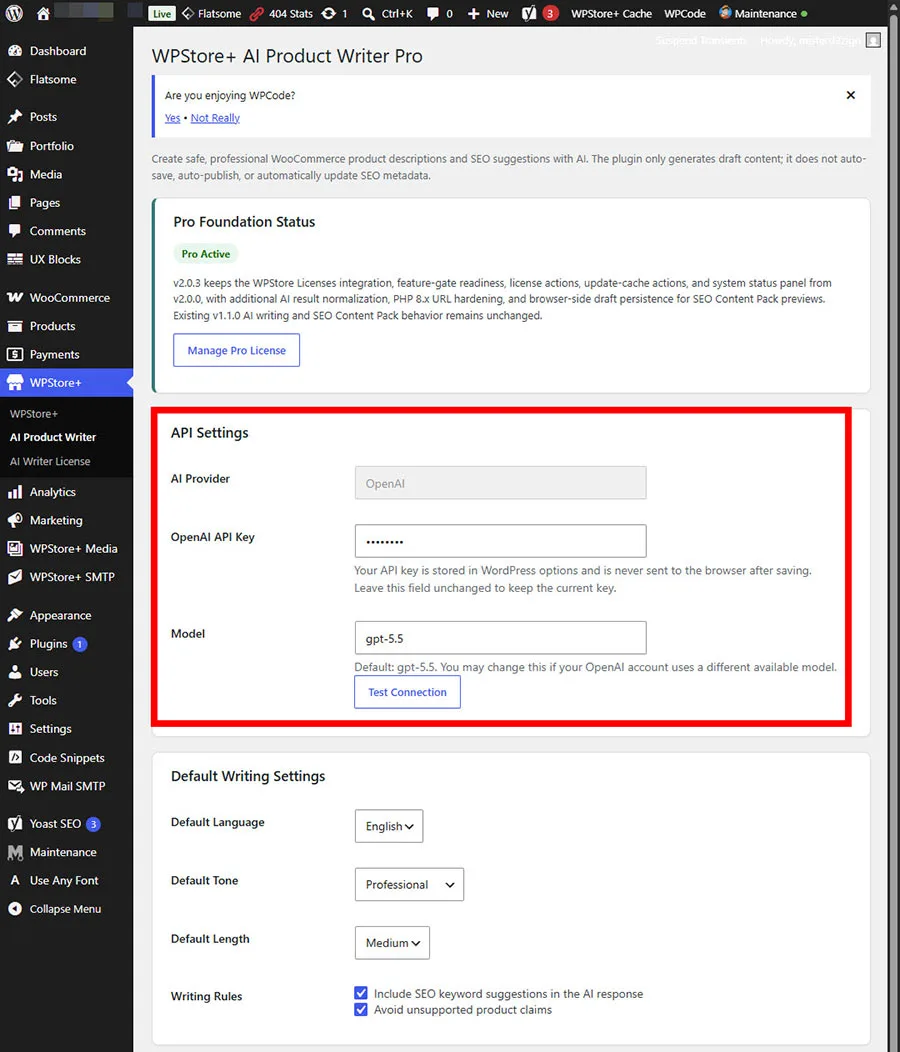Click the Yoast icon in admin bar
The image size is (900, 1052).
(x=529, y=13)
